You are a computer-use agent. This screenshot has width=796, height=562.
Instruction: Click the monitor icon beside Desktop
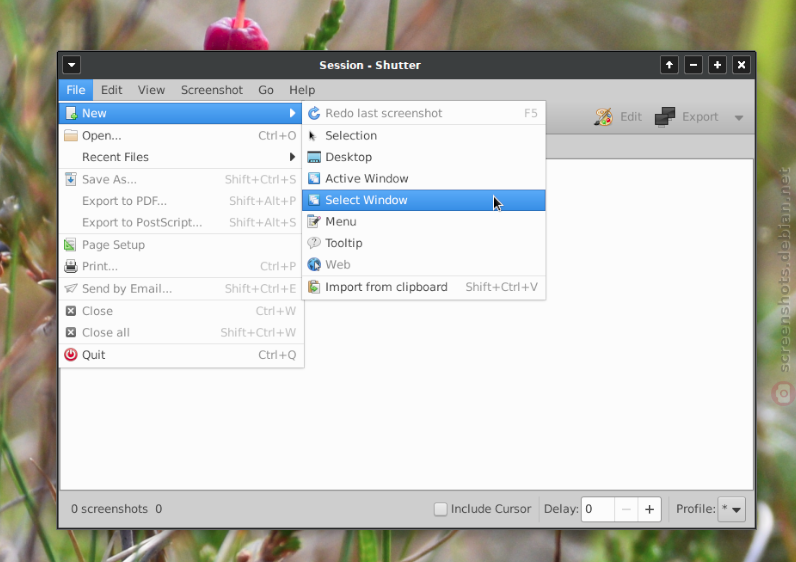pyautogui.click(x=314, y=157)
